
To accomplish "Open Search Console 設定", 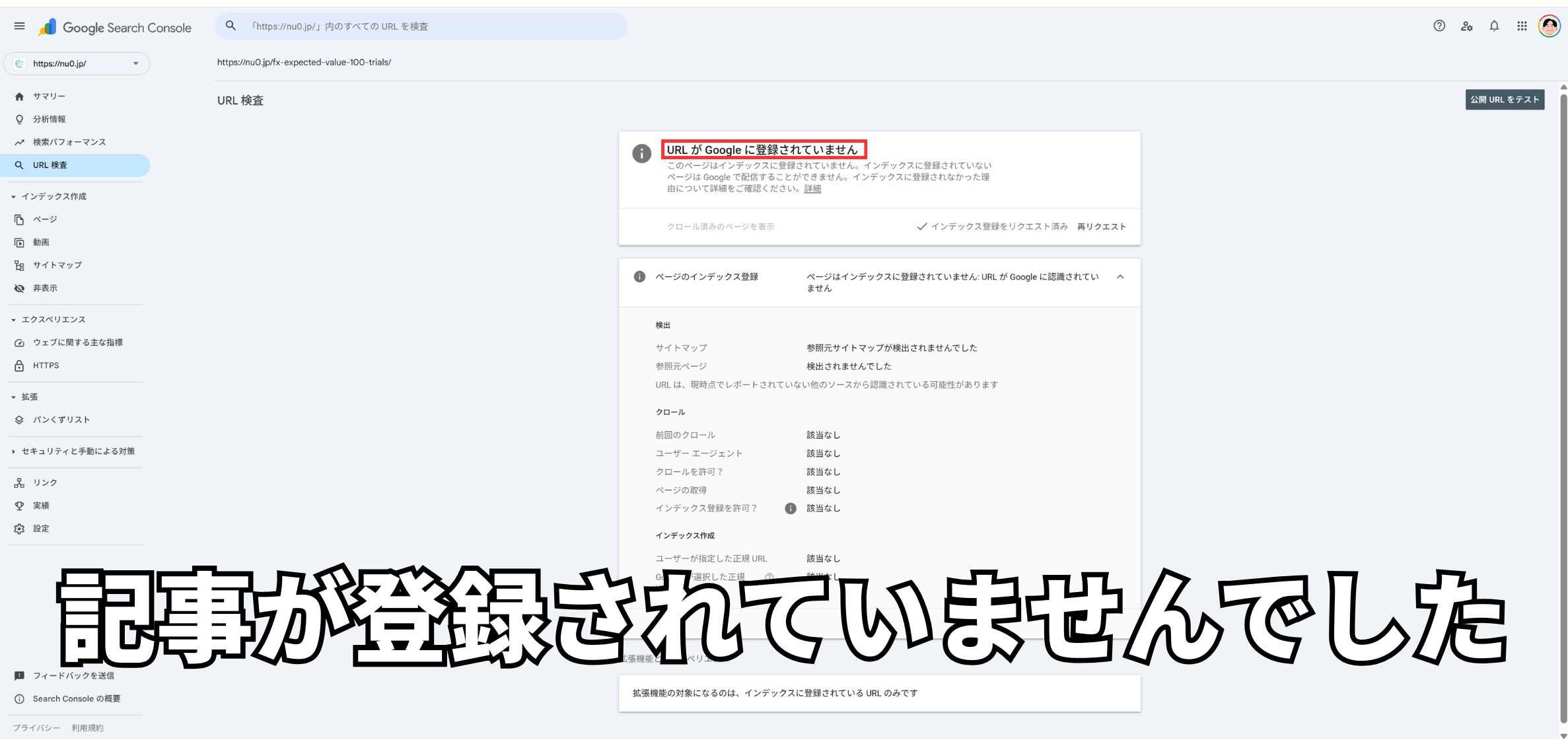I will (40, 528).
